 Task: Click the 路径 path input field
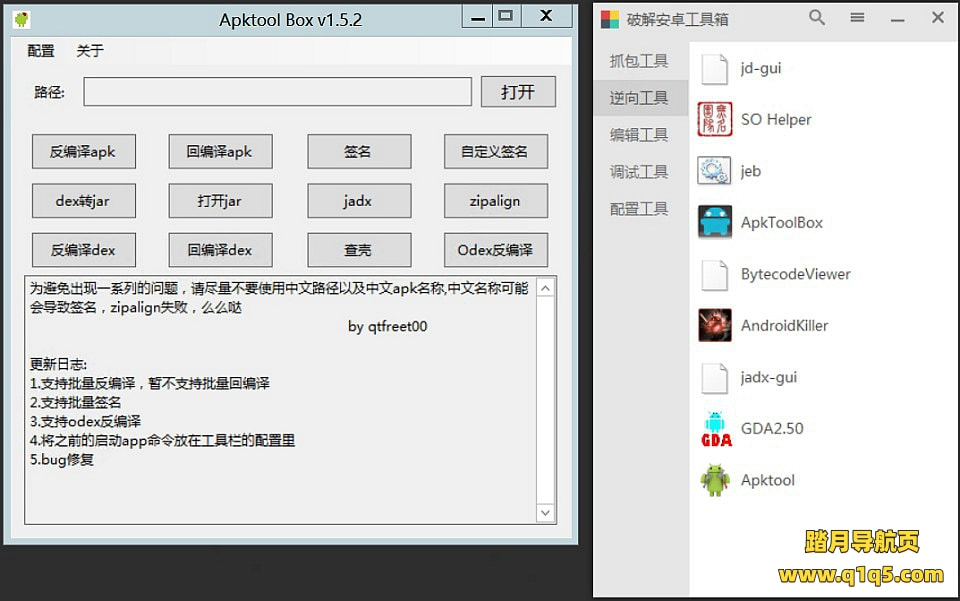coord(277,92)
